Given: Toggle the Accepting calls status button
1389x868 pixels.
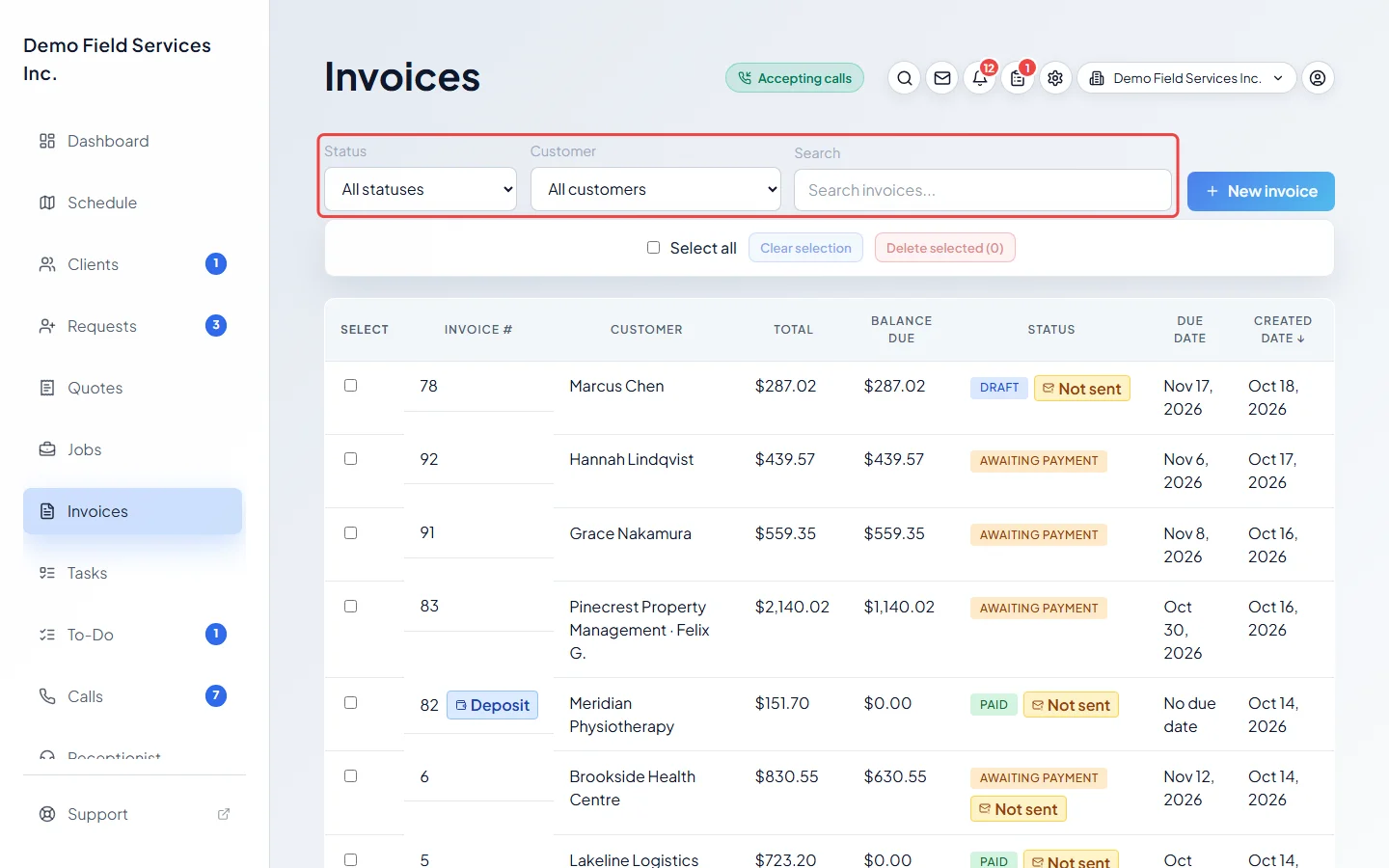Looking at the screenshot, I should 795,78.
